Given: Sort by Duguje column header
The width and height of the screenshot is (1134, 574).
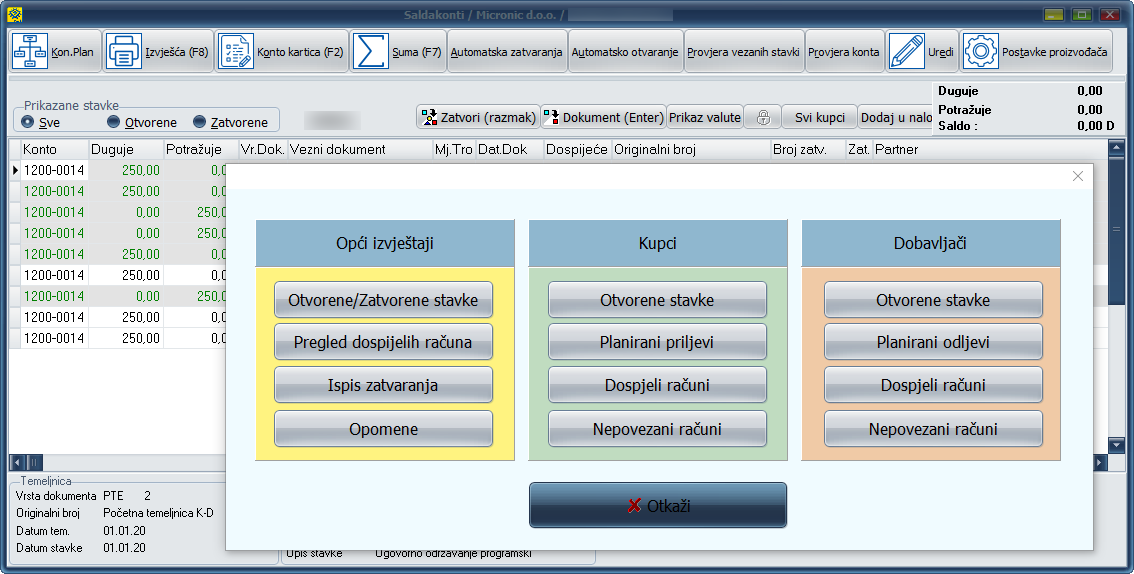Looking at the screenshot, I should pos(125,149).
